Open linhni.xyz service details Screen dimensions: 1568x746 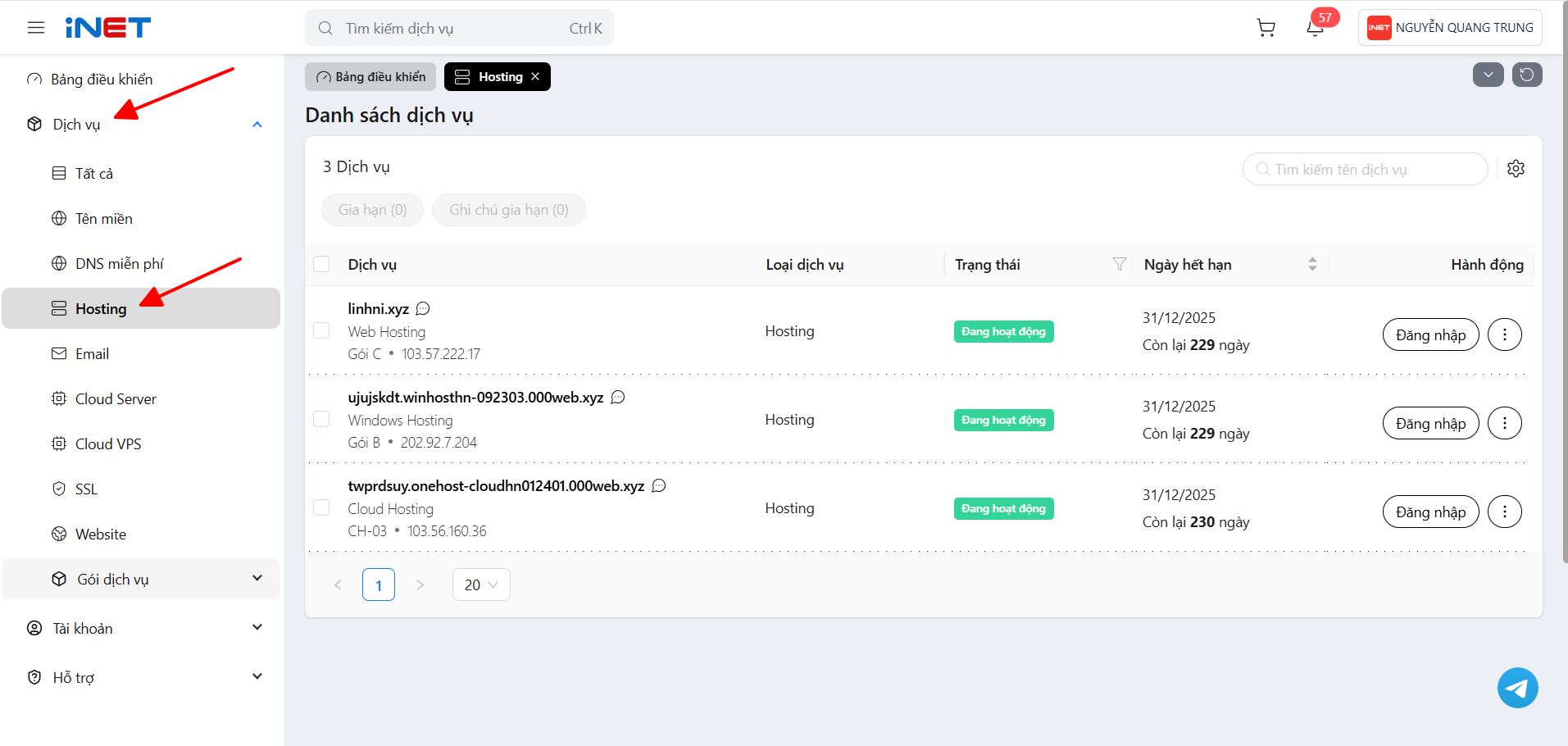pos(379,309)
